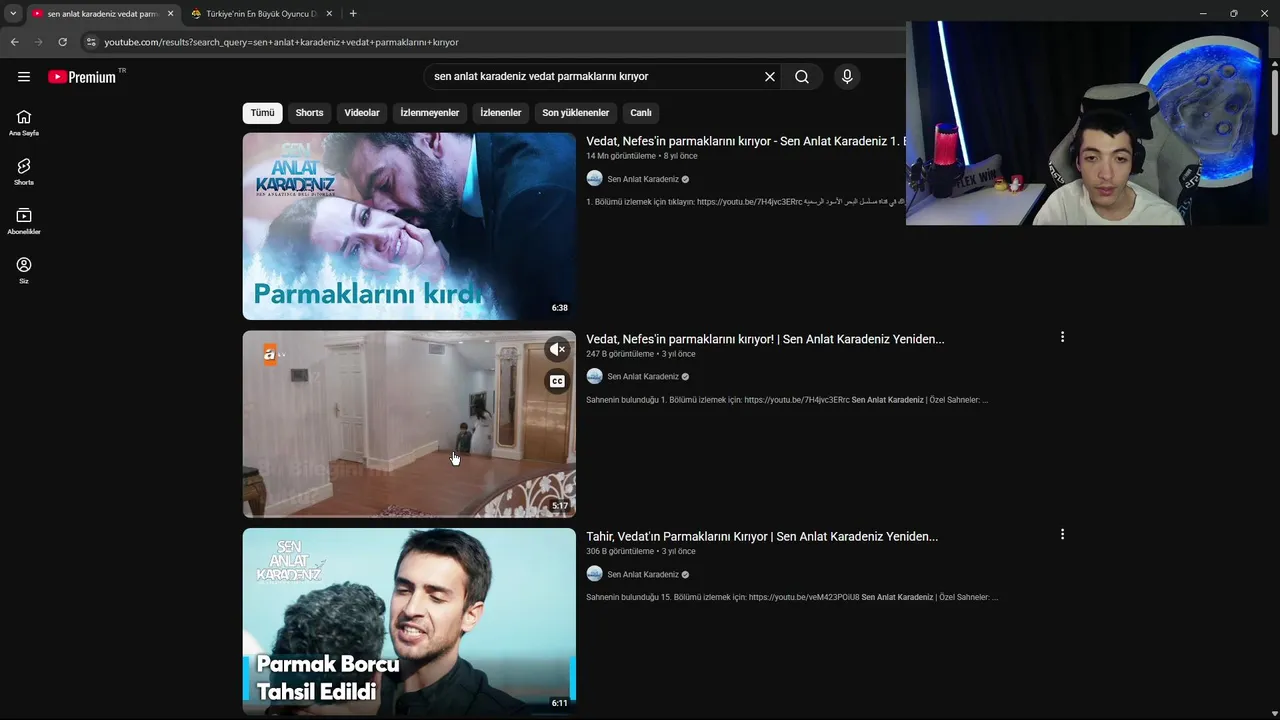The width and height of the screenshot is (1280, 720).
Task: View site information icon in address bar
Action: (x=91, y=42)
